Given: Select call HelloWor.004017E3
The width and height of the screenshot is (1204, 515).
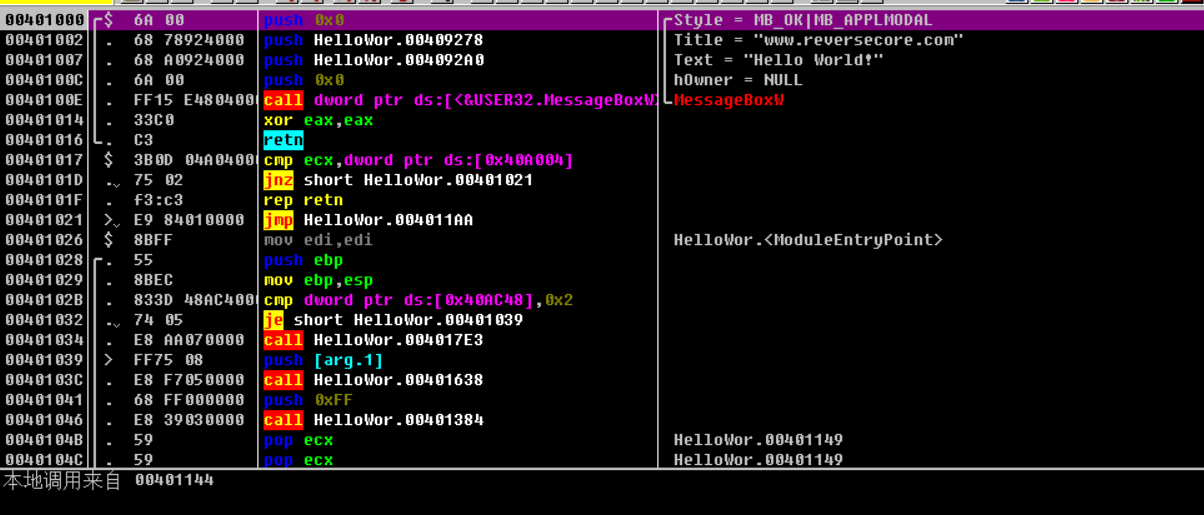Looking at the screenshot, I should point(373,340).
